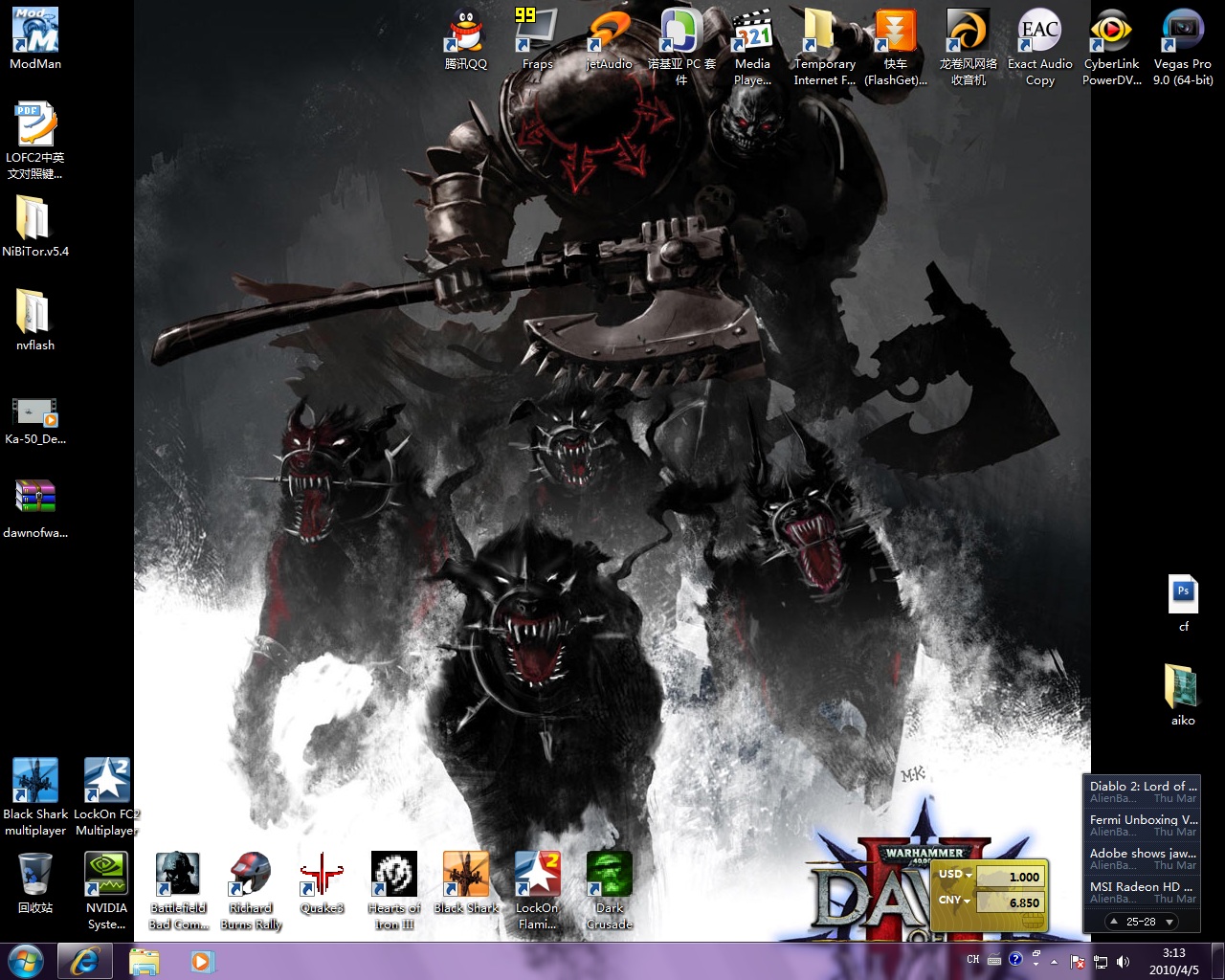Image resolution: width=1225 pixels, height=980 pixels.
Task: Launch Vegas Pro 9.0 shortcut
Action: click(x=1184, y=47)
